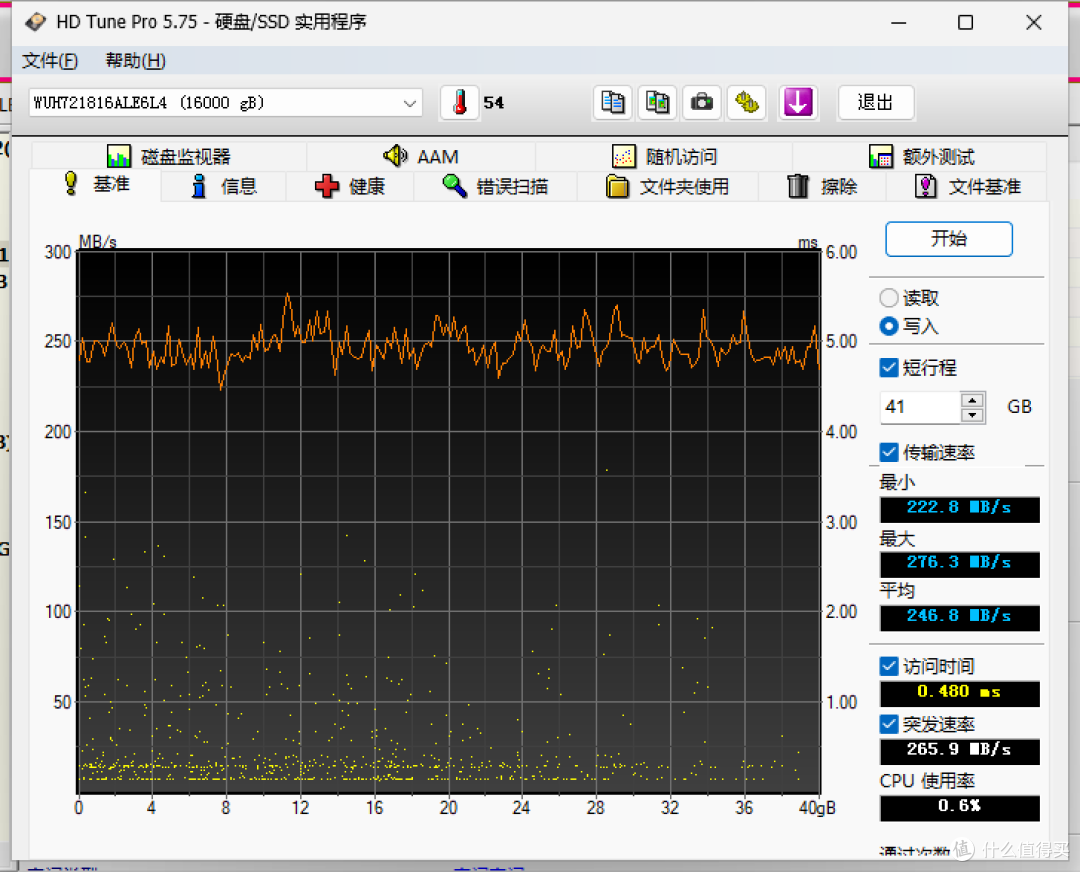Open the Extra Tests tab (额外测试)
The height and width of the screenshot is (872, 1080).
point(921,156)
